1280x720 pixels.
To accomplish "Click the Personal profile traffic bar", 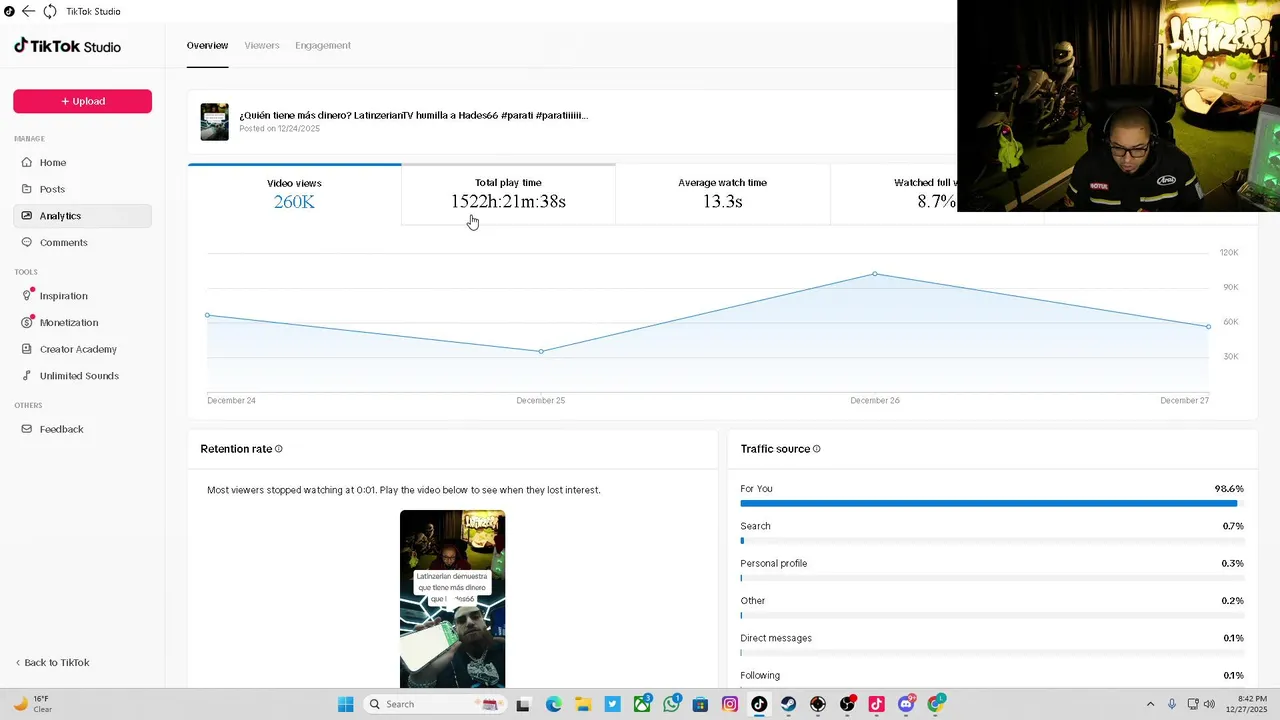I will [992, 578].
